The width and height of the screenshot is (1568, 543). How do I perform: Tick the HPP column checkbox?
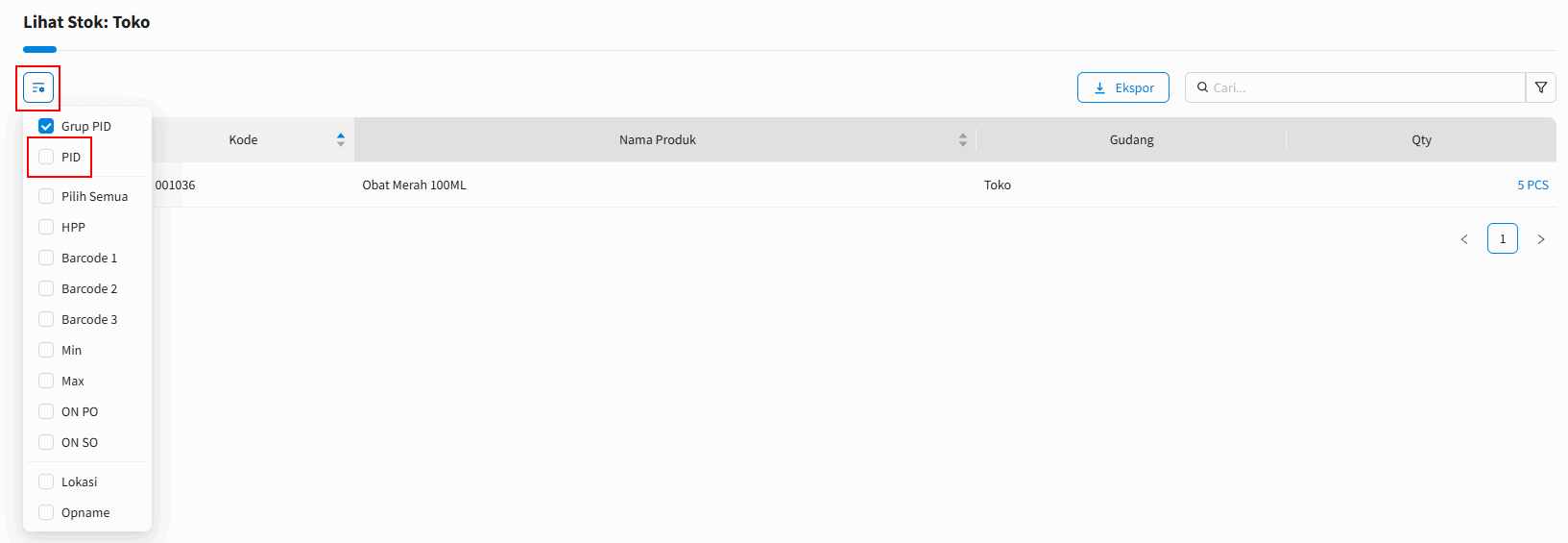[x=46, y=227]
